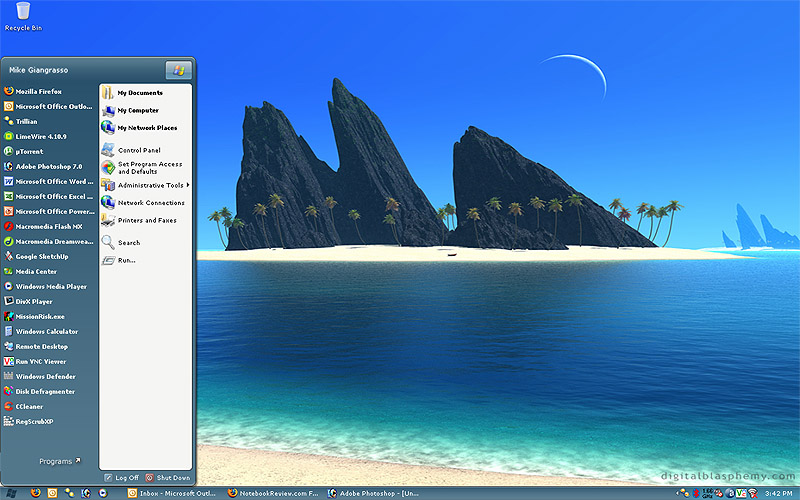Image resolution: width=800 pixels, height=500 pixels.
Task: Open Microsoft Office Word
Action: [x=48, y=181]
